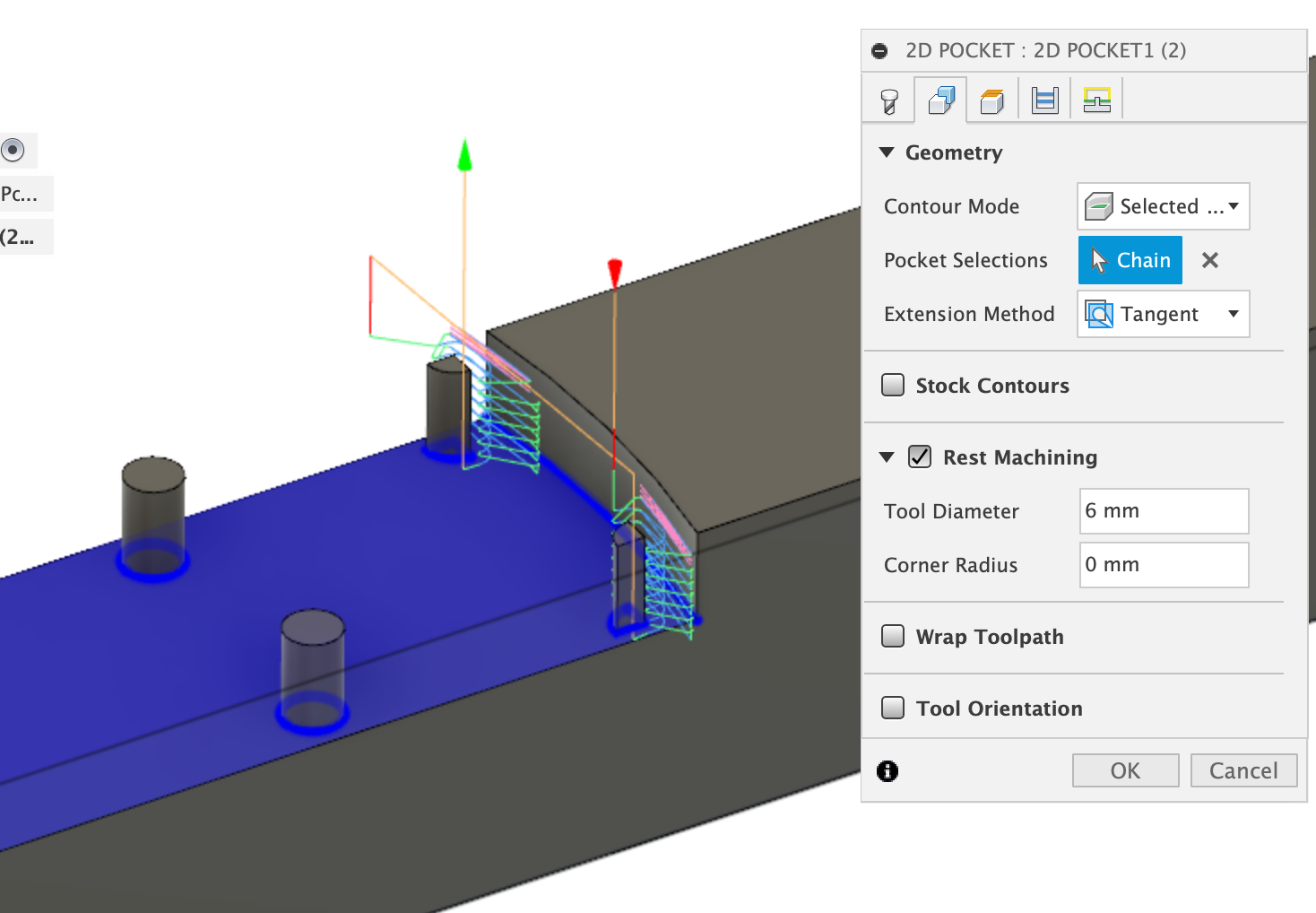Click the Selected Contours icon beside Contour Mode
Viewport: 1316px width, 913px height.
[x=1099, y=205]
